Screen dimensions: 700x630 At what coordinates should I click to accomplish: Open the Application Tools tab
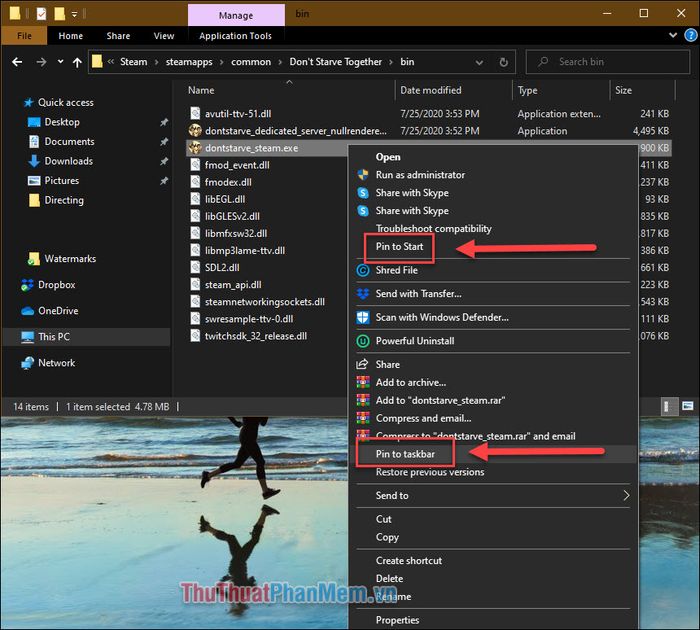235,36
